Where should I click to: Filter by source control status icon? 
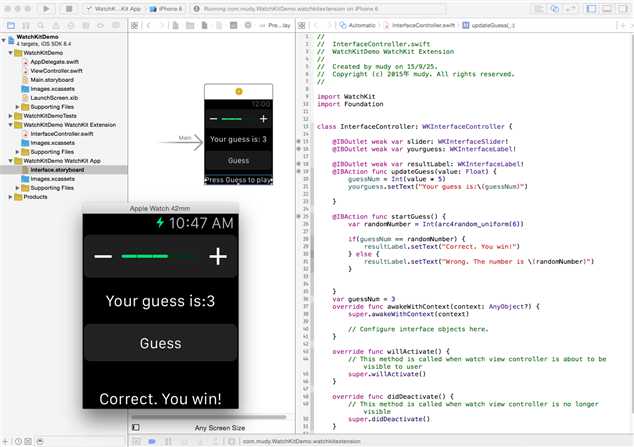coord(28,441)
